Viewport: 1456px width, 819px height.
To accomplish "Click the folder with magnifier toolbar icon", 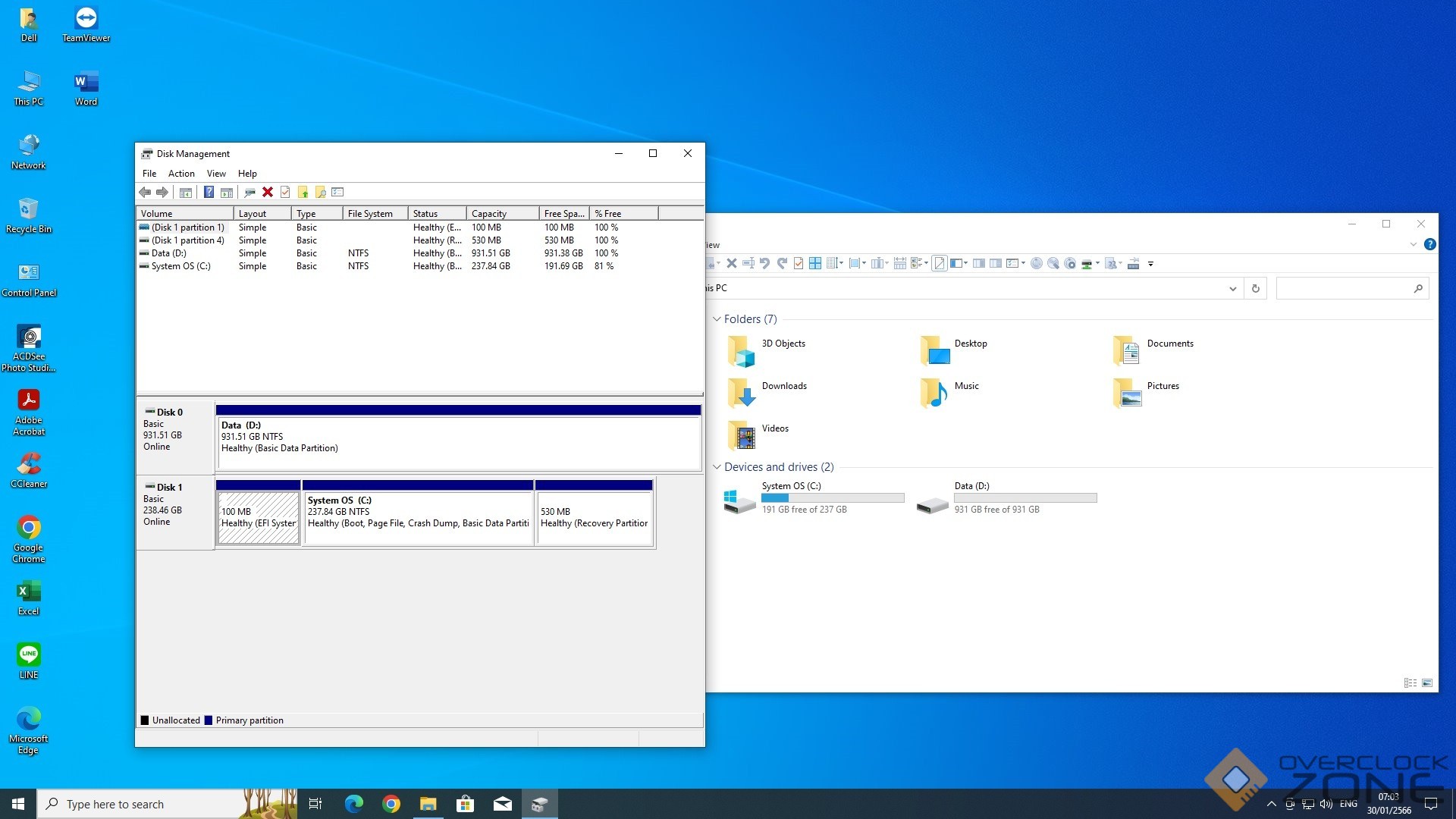I will coord(320,193).
